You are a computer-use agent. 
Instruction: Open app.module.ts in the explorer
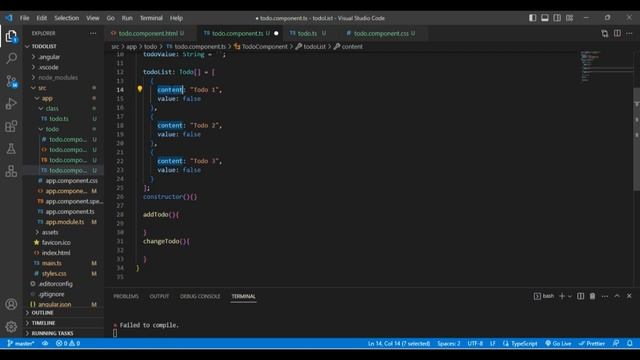point(64,222)
